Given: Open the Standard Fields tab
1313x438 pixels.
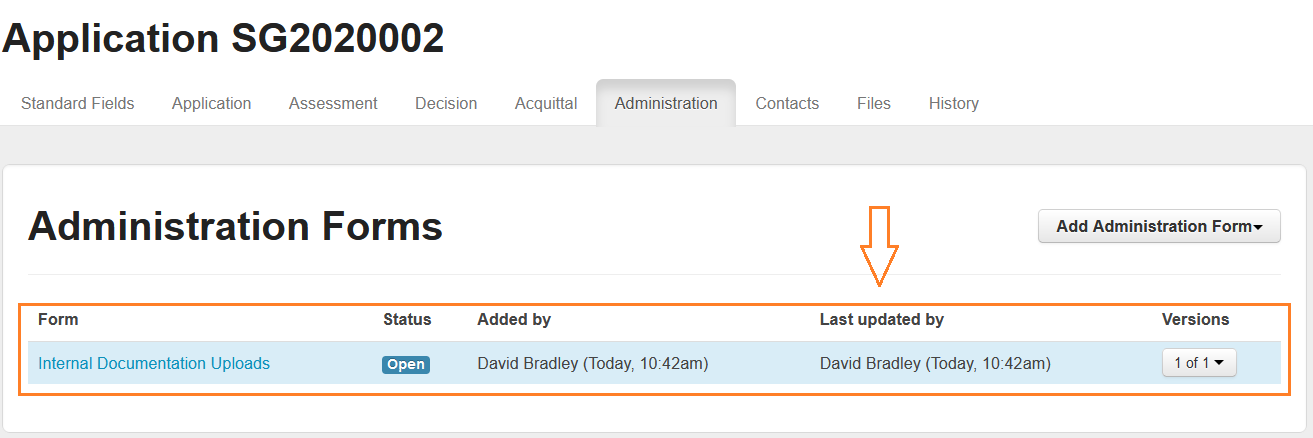Looking at the screenshot, I should (77, 103).
